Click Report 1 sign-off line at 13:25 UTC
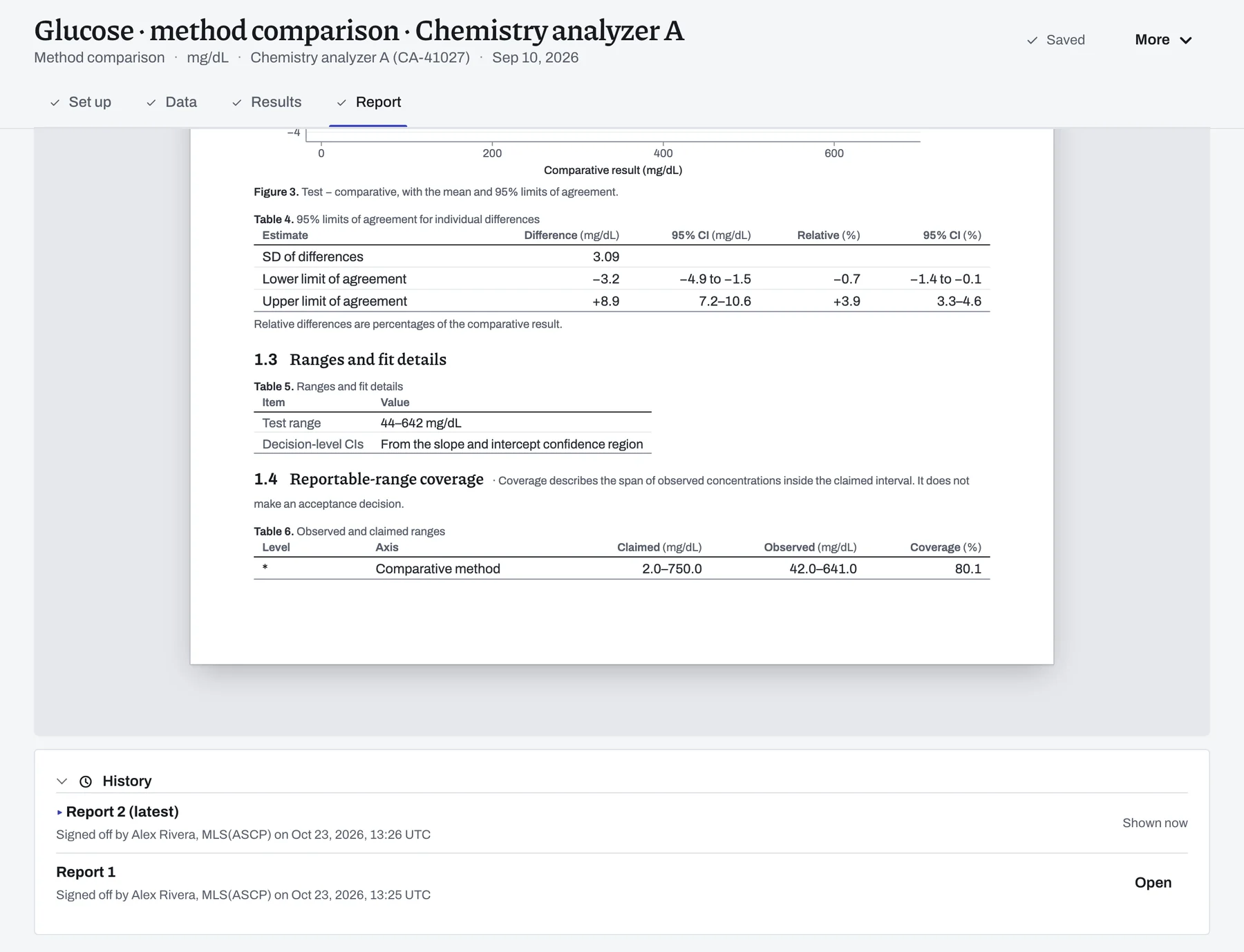Image resolution: width=1244 pixels, height=952 pixels. pos(243,895)
